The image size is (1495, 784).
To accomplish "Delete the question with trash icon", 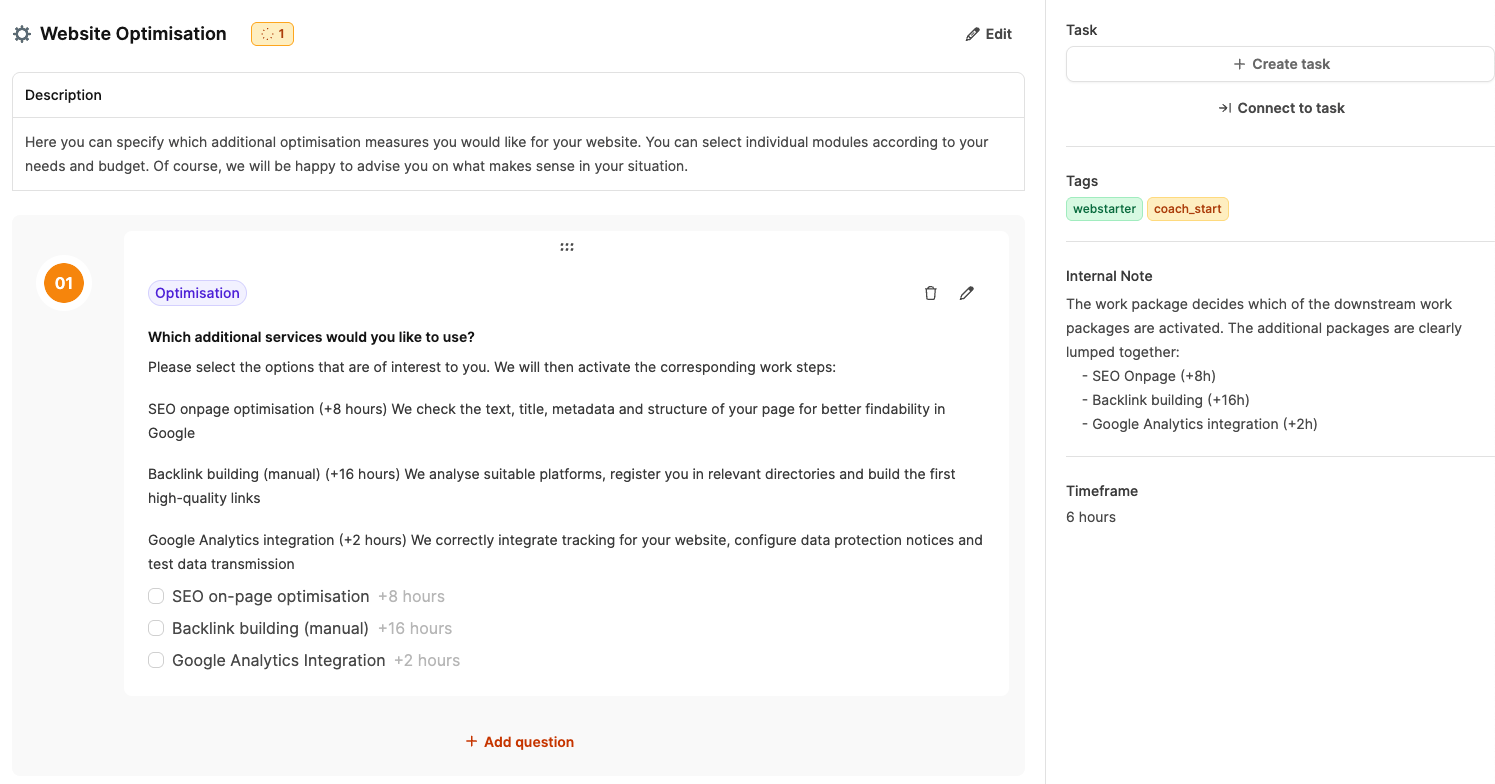I will pyautogui.click(x=931, y=293).
